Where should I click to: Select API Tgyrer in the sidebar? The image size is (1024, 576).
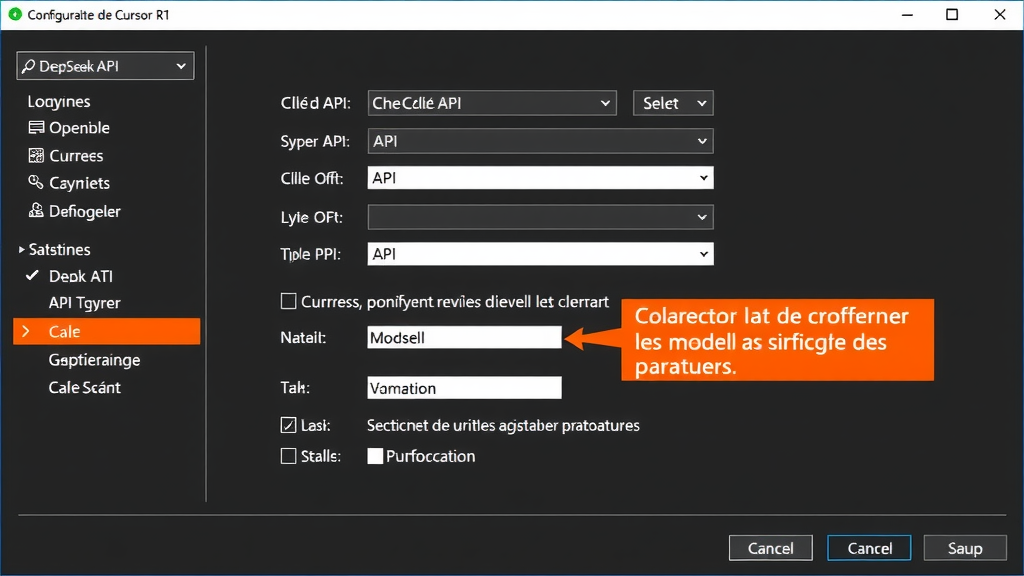[x=84, y=303]
